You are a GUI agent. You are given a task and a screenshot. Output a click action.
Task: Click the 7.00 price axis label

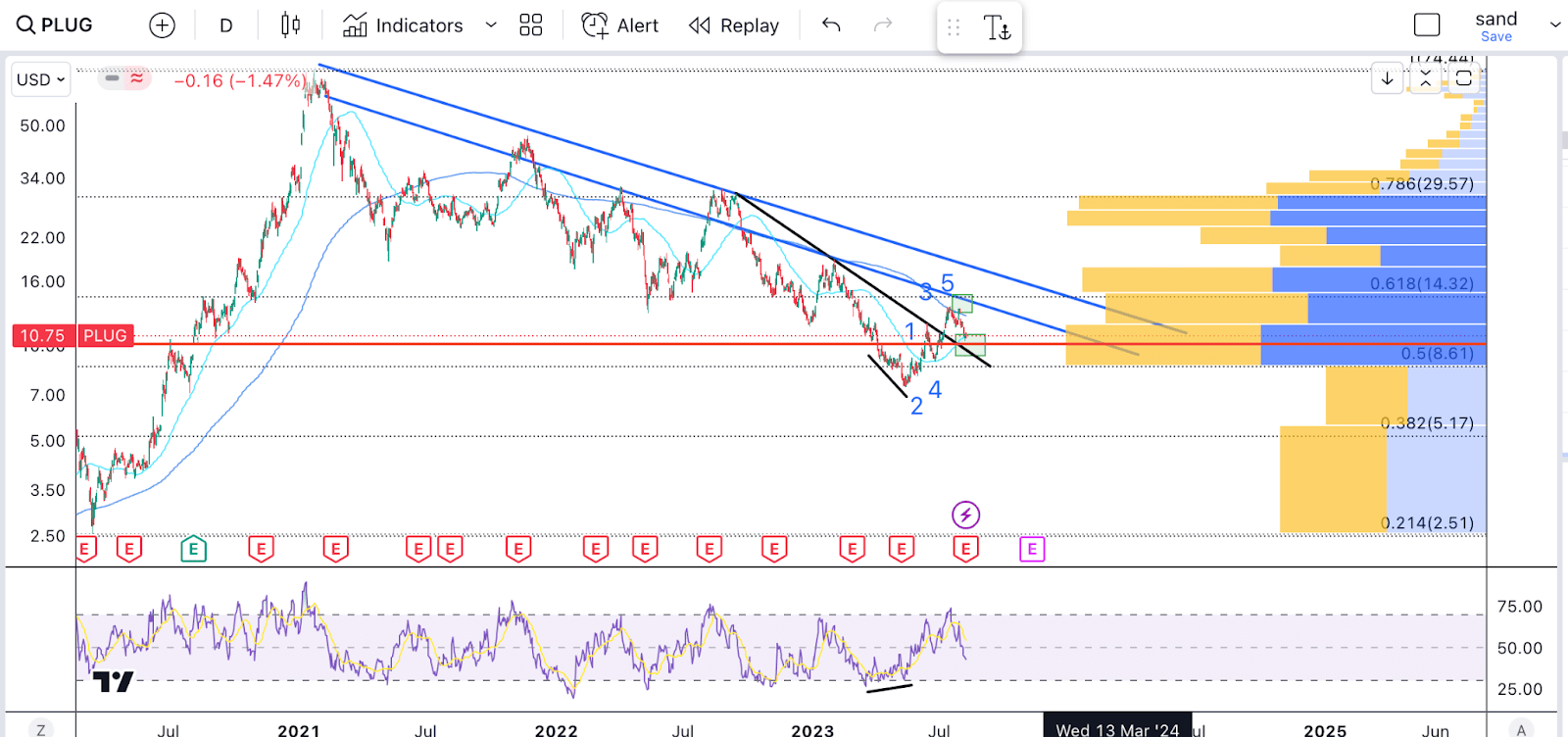47,395
